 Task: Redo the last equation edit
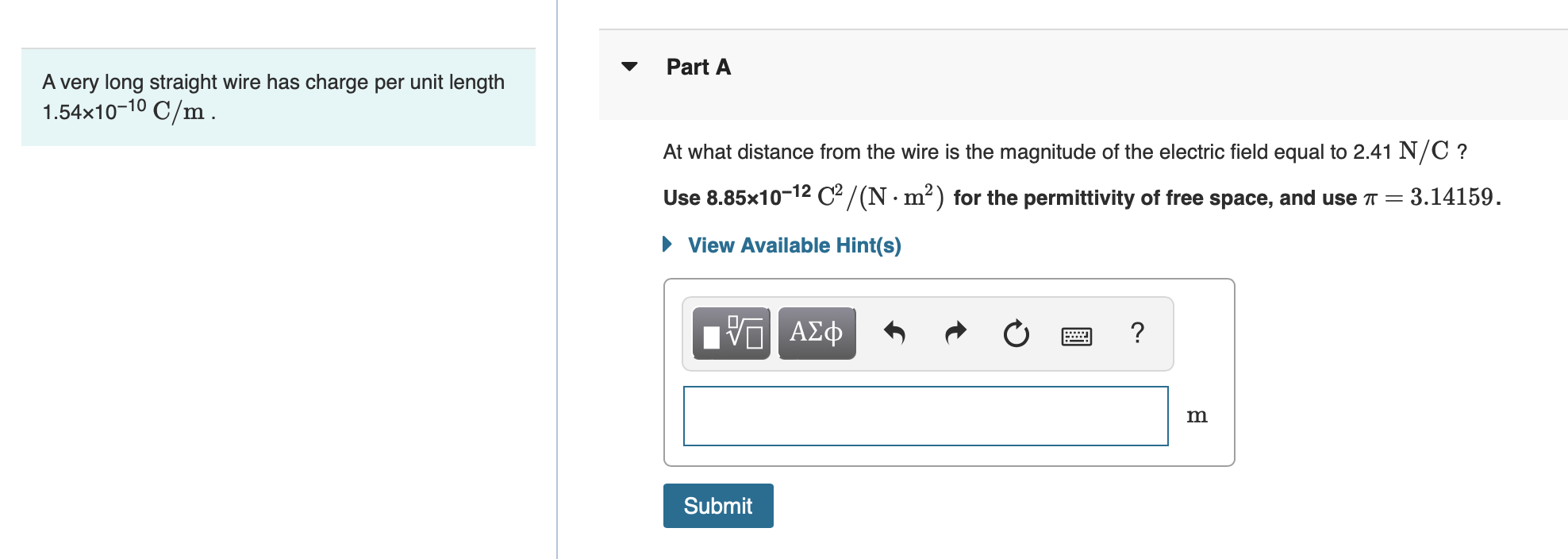955,333
